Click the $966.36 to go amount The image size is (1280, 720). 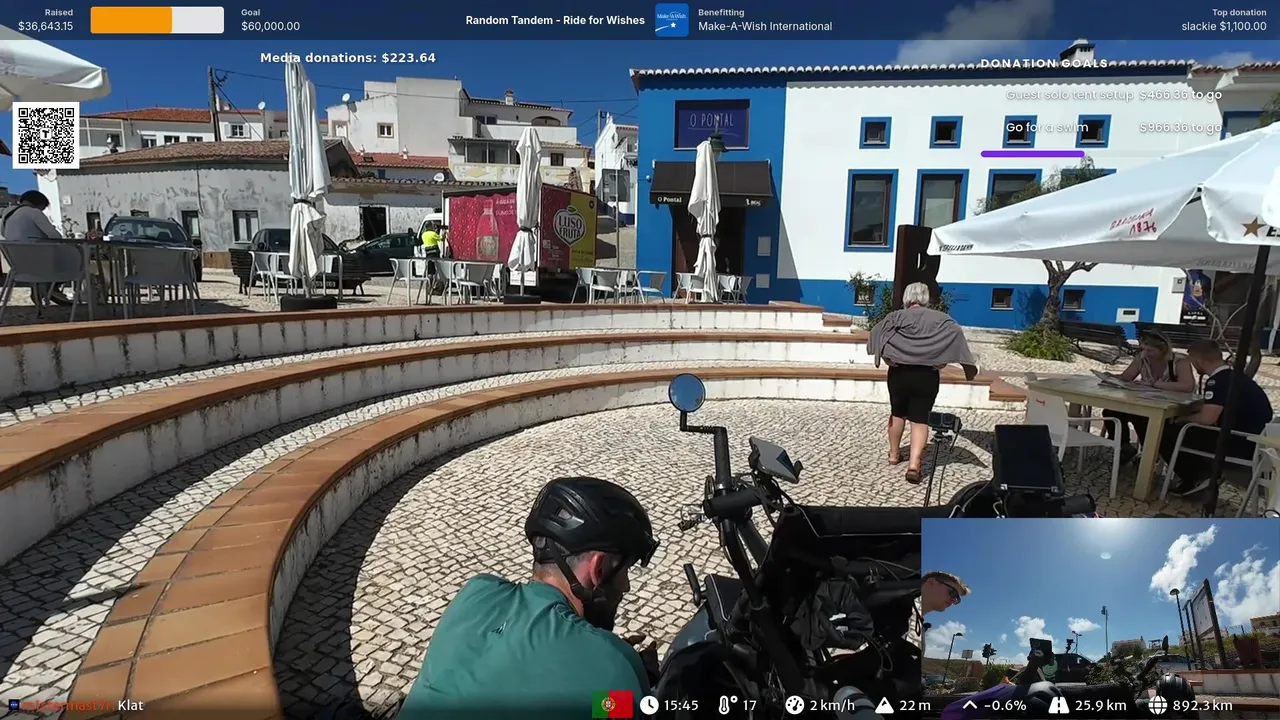click(1180, 128)
